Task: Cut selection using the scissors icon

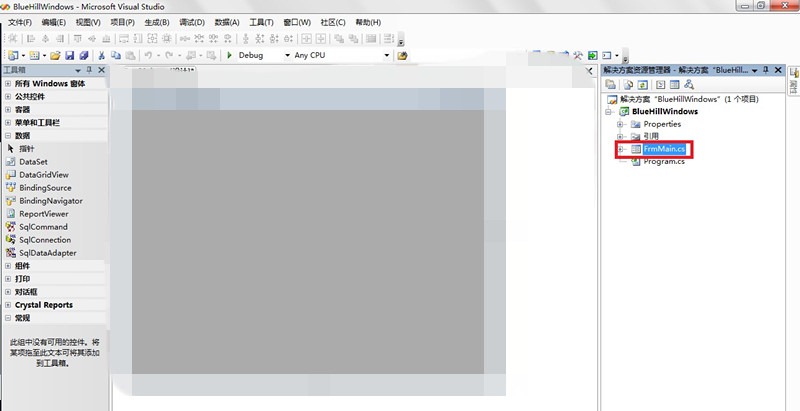Action: tap(102, 55)
